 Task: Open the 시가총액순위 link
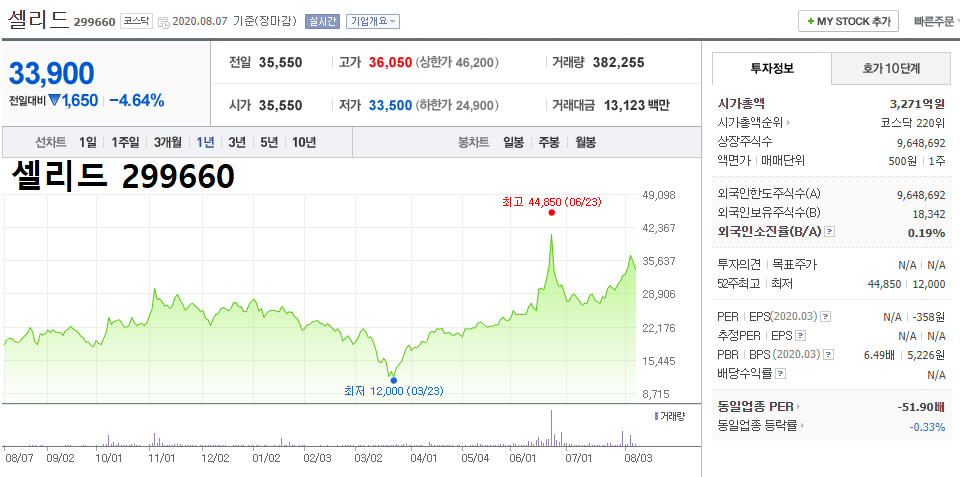click(x=750, y=122)
